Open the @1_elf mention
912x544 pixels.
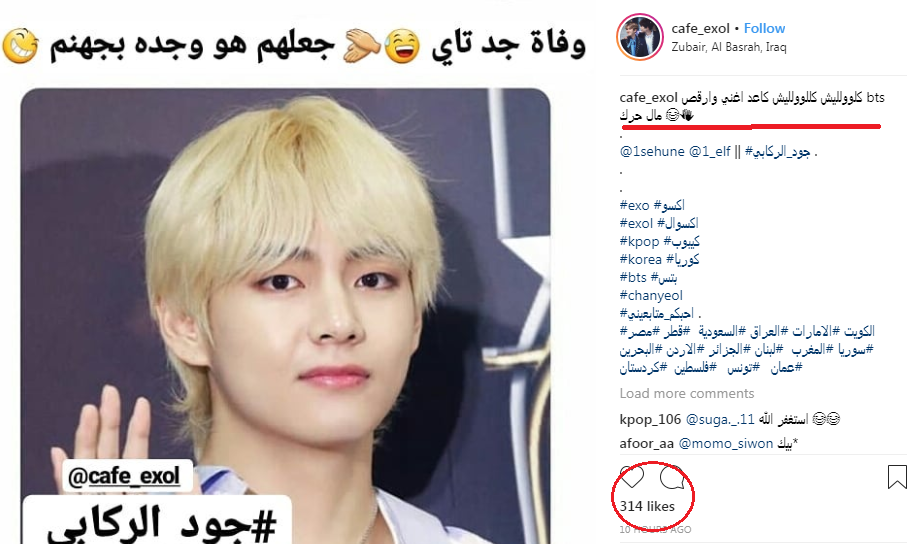click(x=710, y=152)
